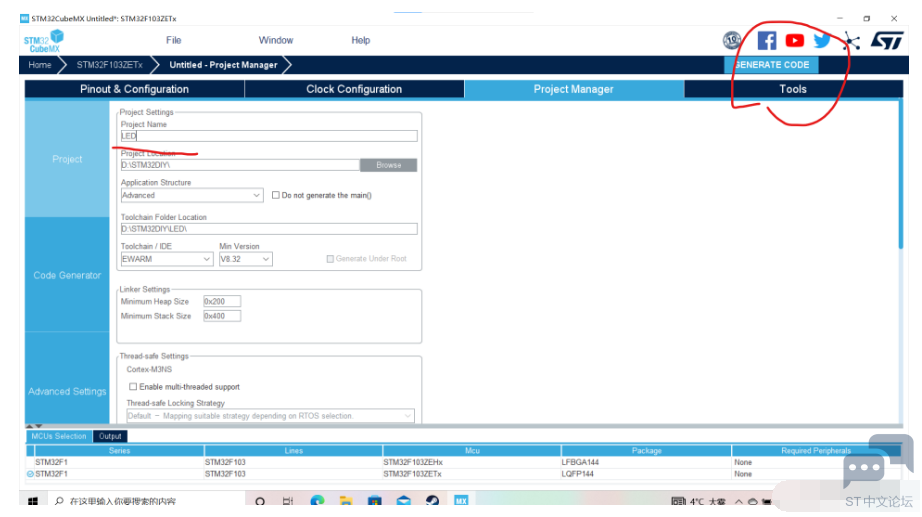Sort table by Package column header
This screenshot has width=922, height=517.
pyautogui.click(x=646, y=451)
